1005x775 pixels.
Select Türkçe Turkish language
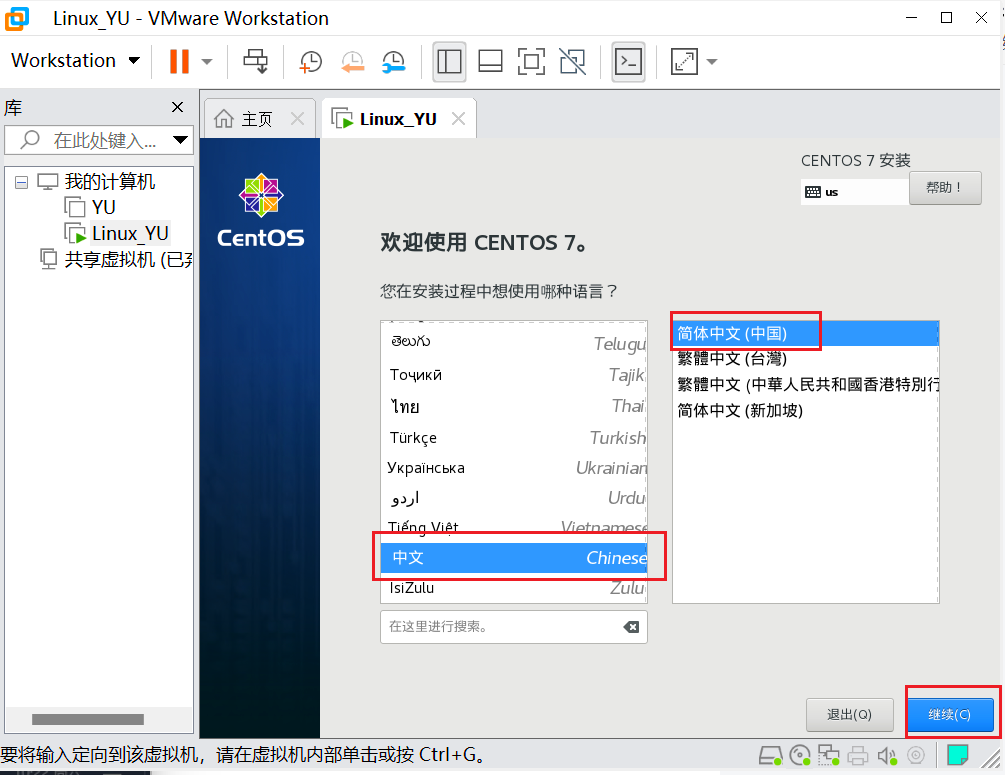(x=514, y=437)
